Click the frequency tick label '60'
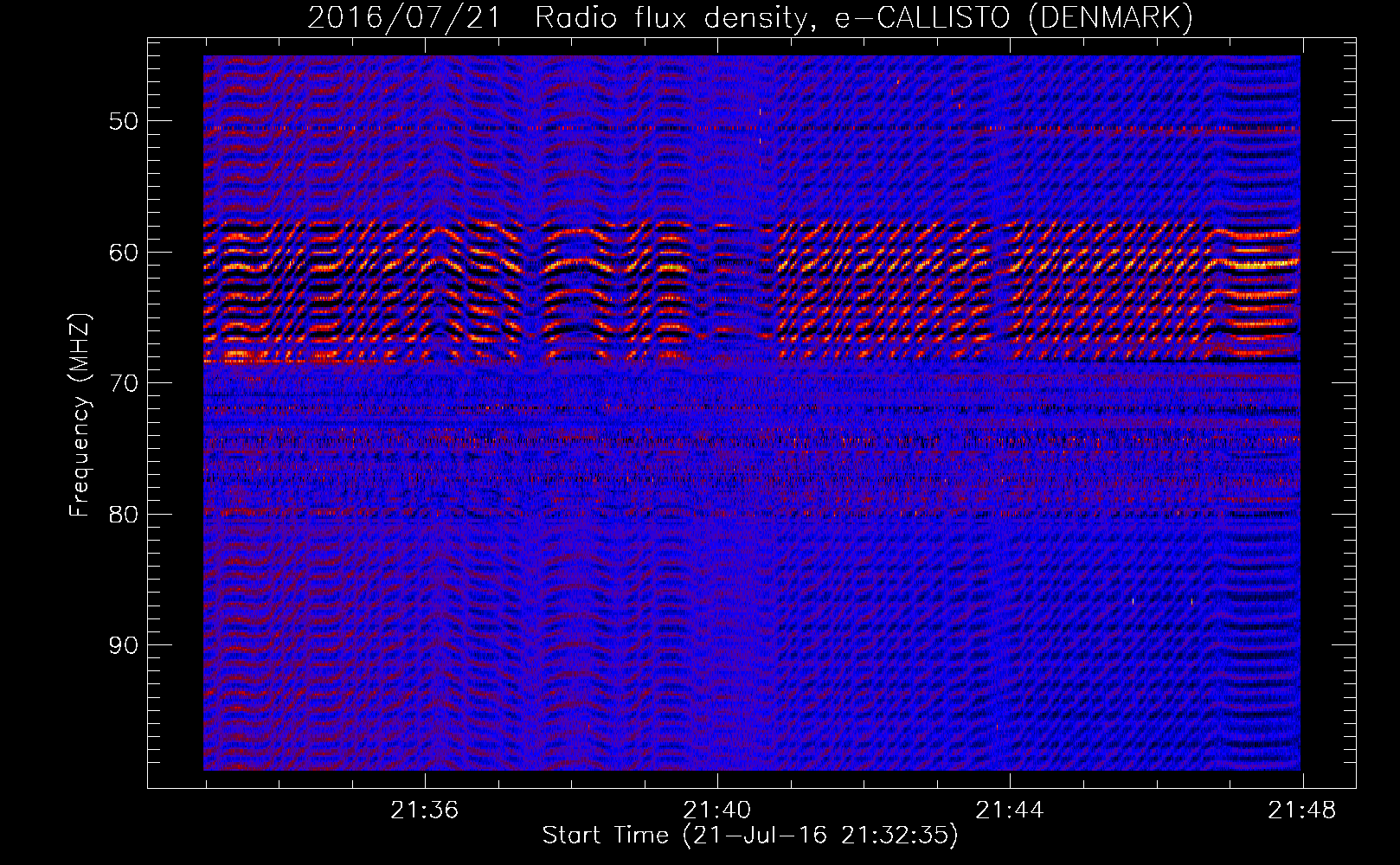 tap(124, 253)
